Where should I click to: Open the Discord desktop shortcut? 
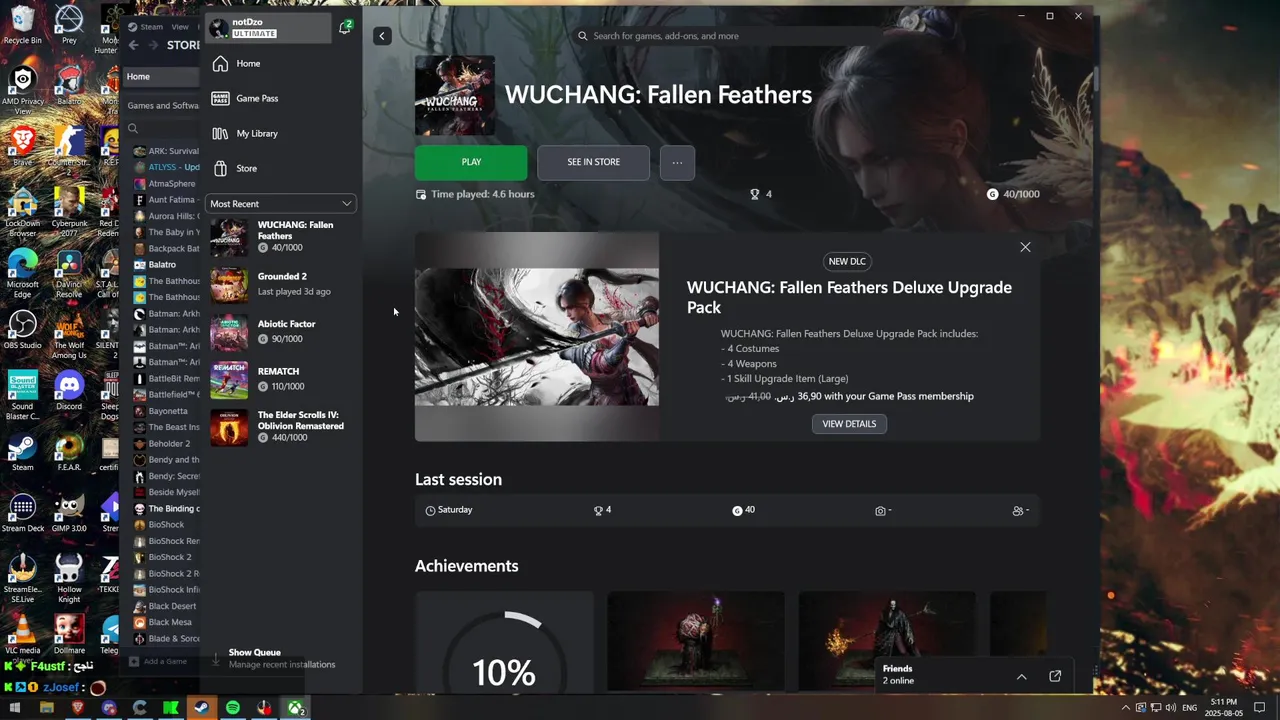pos(69,390)
